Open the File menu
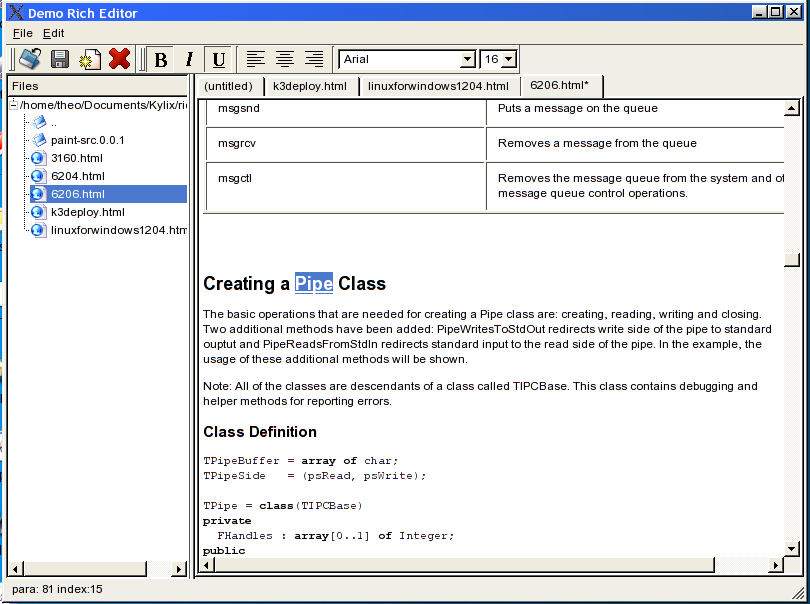The width and height of the screenshot is (810, 604). pyautogui.click(x=22, y=33)
